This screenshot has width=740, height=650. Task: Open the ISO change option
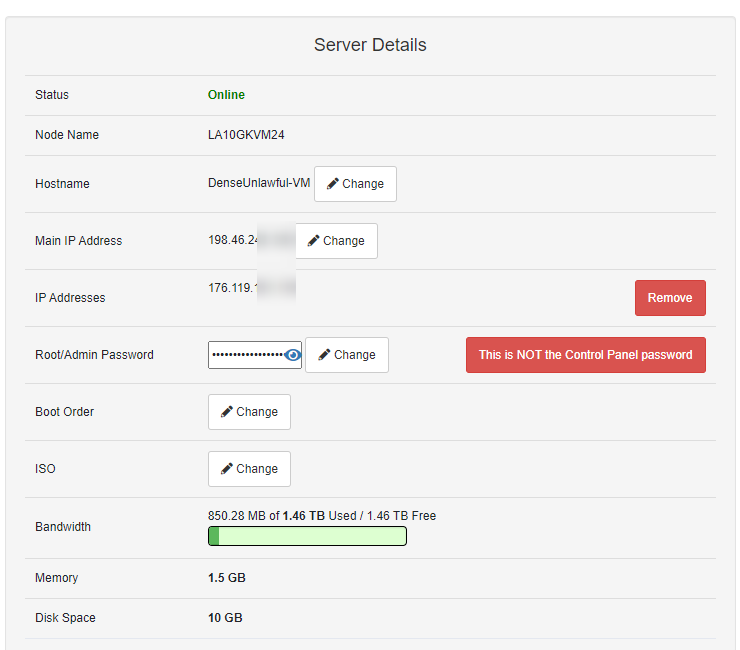[x=249, y=469]
